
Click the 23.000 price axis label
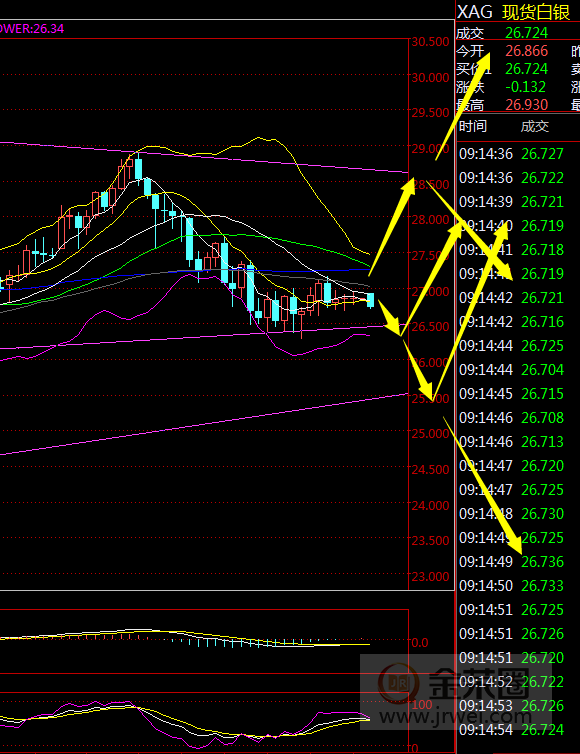(430, 577)
